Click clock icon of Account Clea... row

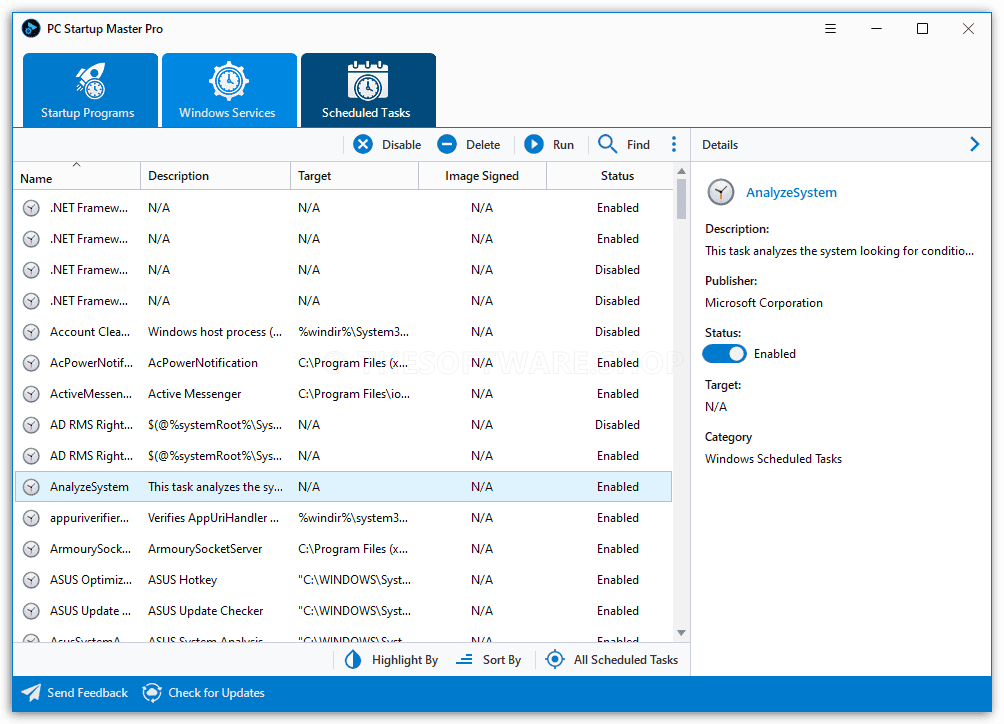pyautogui.click(x=31, y=332)
